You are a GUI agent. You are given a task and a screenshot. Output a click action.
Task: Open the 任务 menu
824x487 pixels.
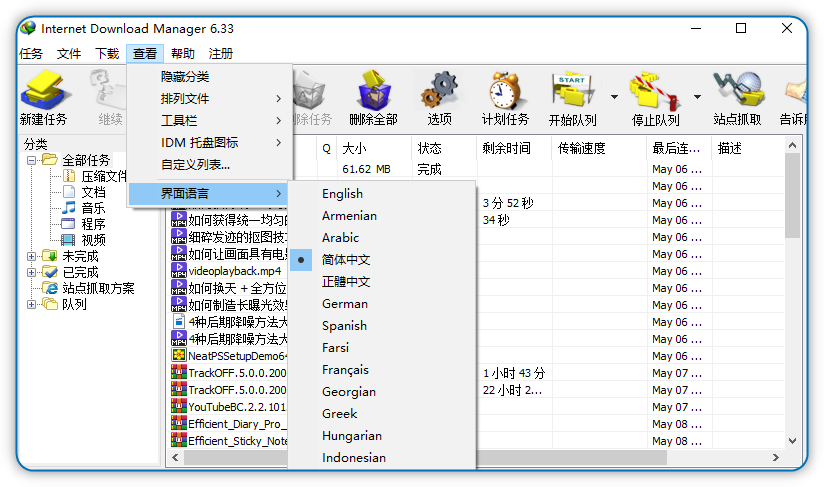(30, 54)
